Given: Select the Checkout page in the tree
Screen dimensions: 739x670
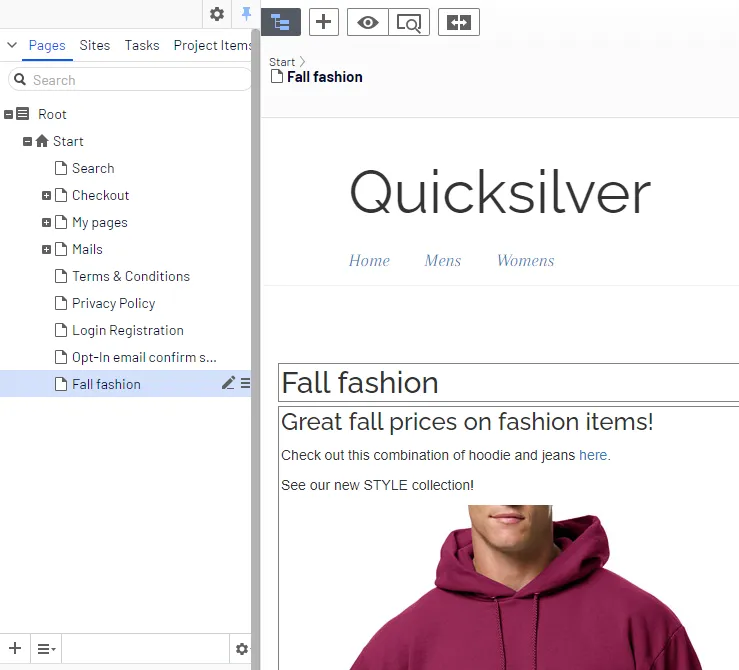Looking at the screenshot, I should [x=100, y=196].
